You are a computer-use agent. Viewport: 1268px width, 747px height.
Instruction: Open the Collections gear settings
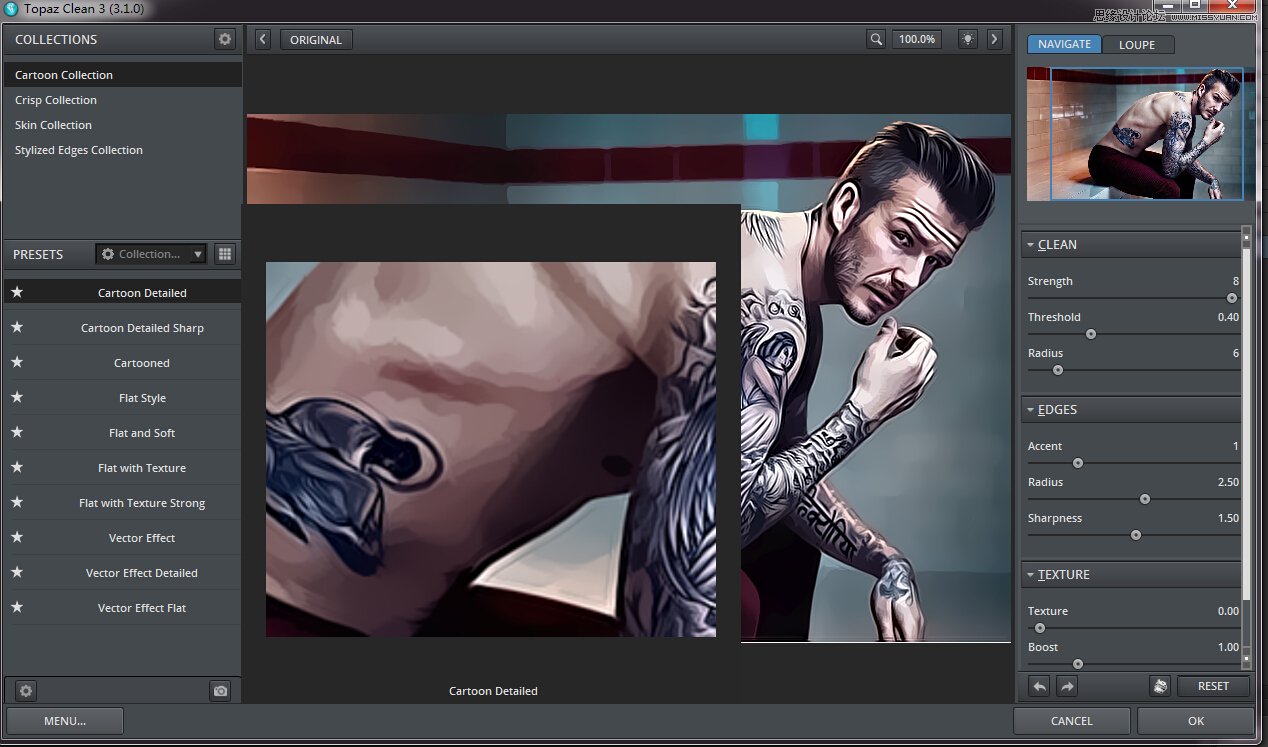pyautogui.click(x=225, y=39)
